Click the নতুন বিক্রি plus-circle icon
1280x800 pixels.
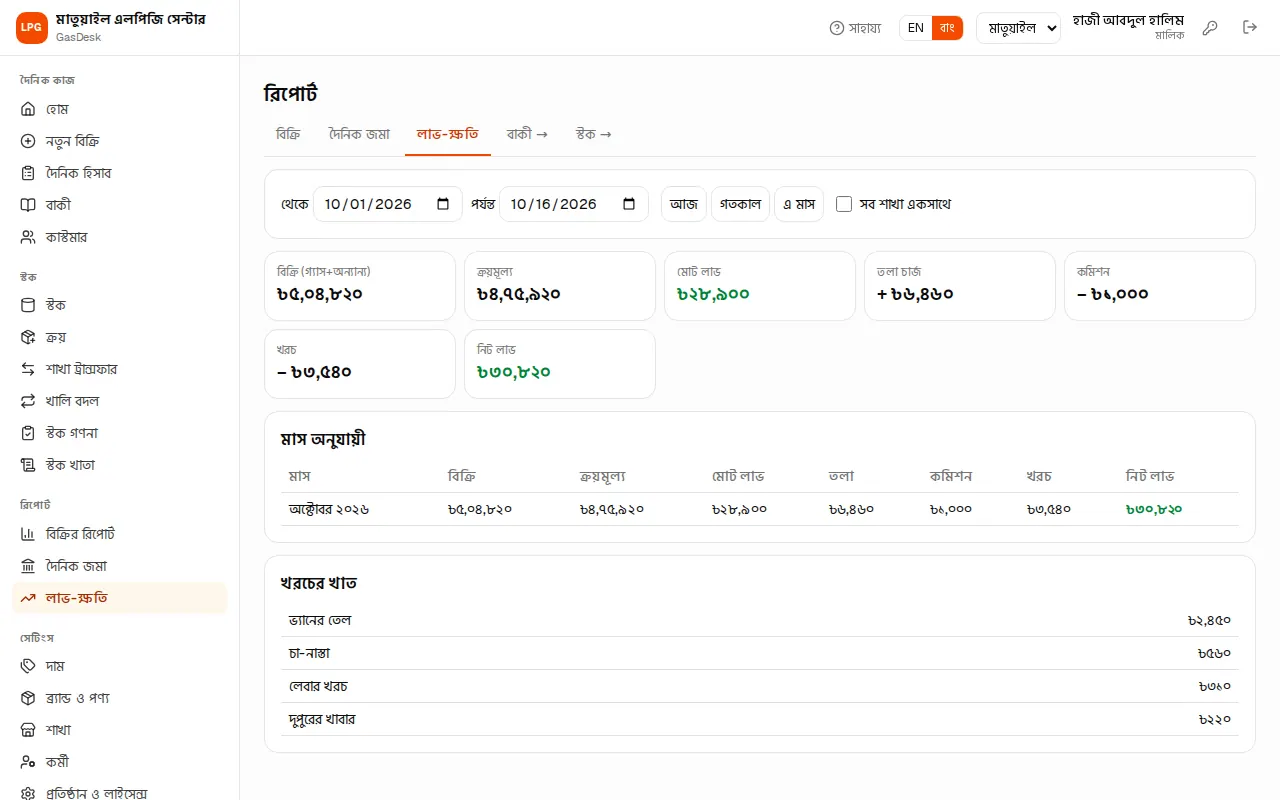tap(28, 141)
